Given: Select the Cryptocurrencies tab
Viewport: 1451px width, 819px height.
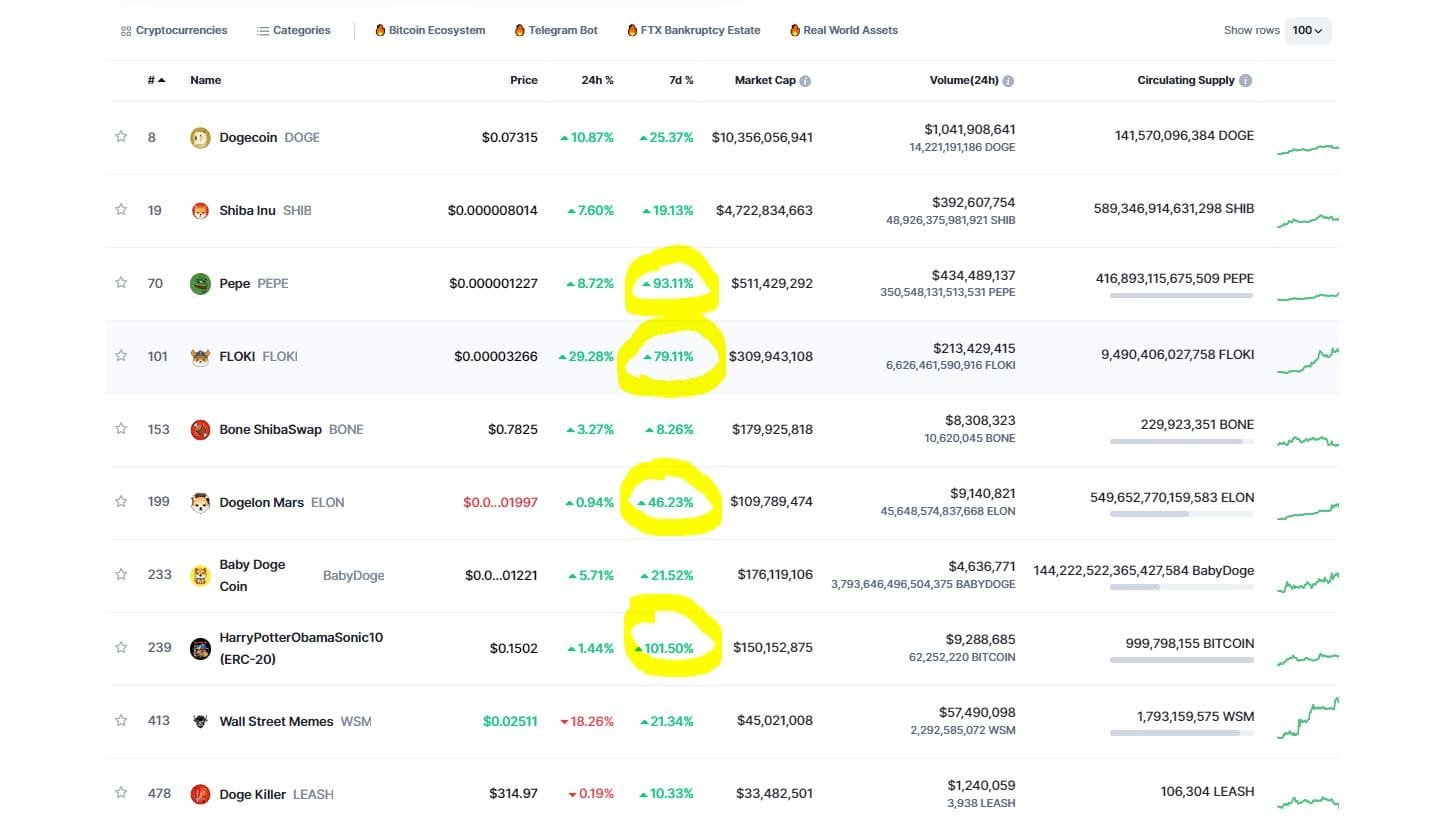Looking at the screenshot, I should 174,30.
